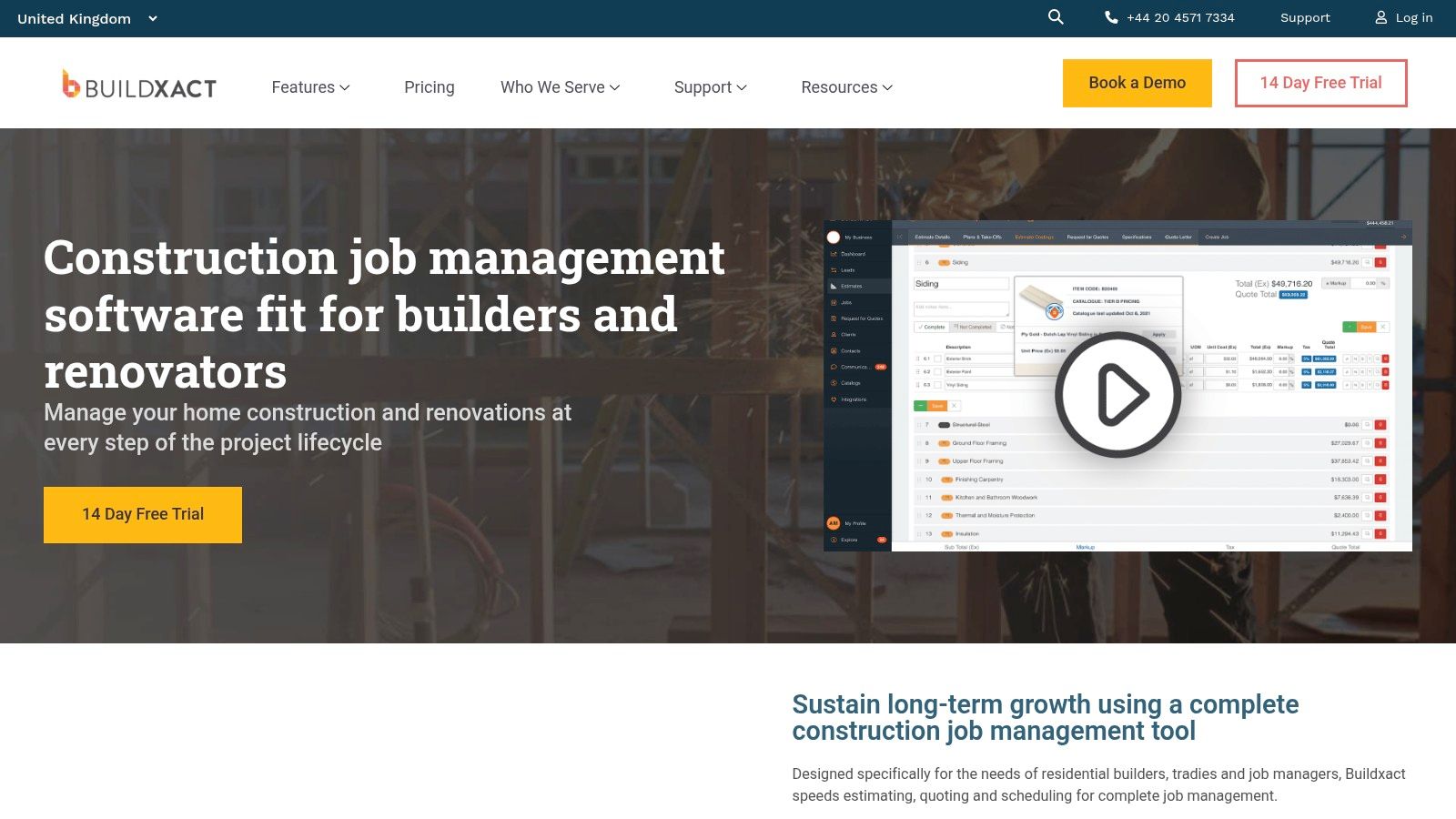This screenshot has width=1456, height=819.
Task: Expand the Features menu
Action: pos(310,87)
